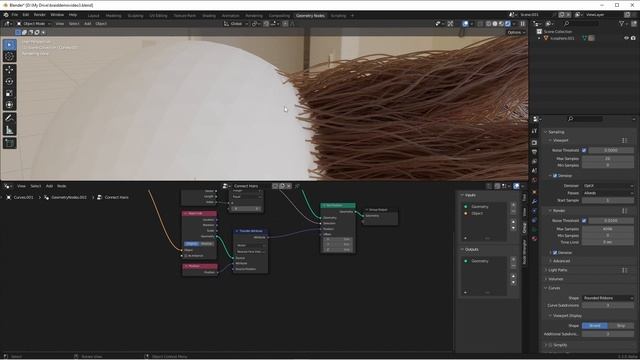Open the Tool settings properties tab
This screenshot has height=360, width=640.
click(x=534, y=131)
